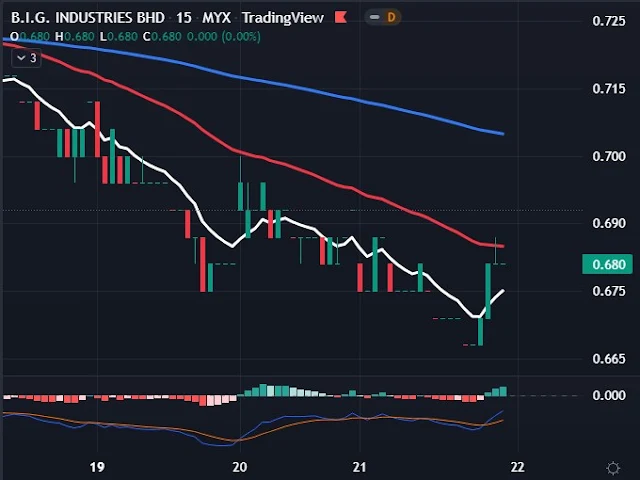The width and height of the screenshot is (640, 480).
Task: Open chart settings gear icon
Action: 613,468
